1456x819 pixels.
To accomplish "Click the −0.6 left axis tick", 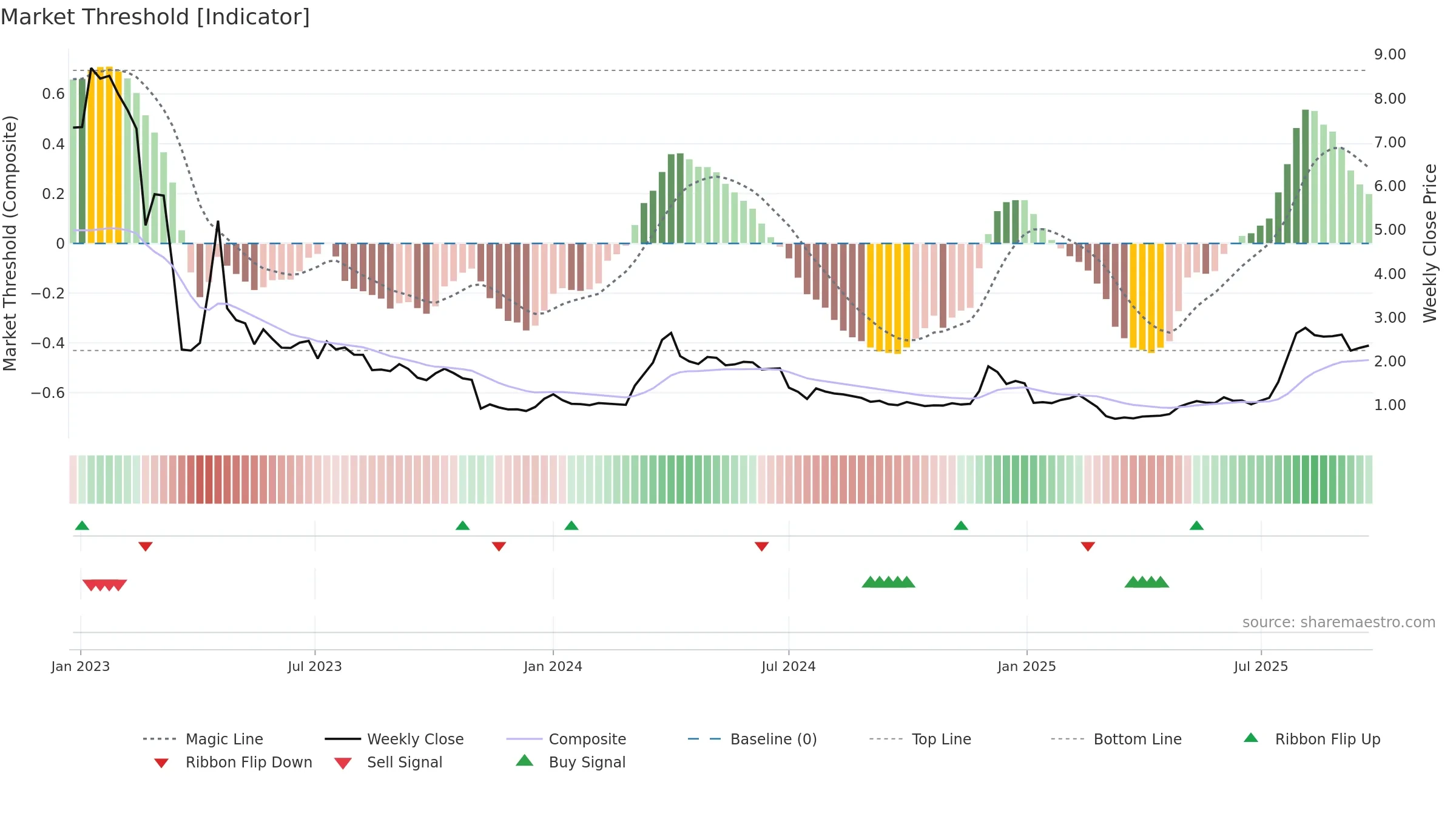I will click(48, 393).
